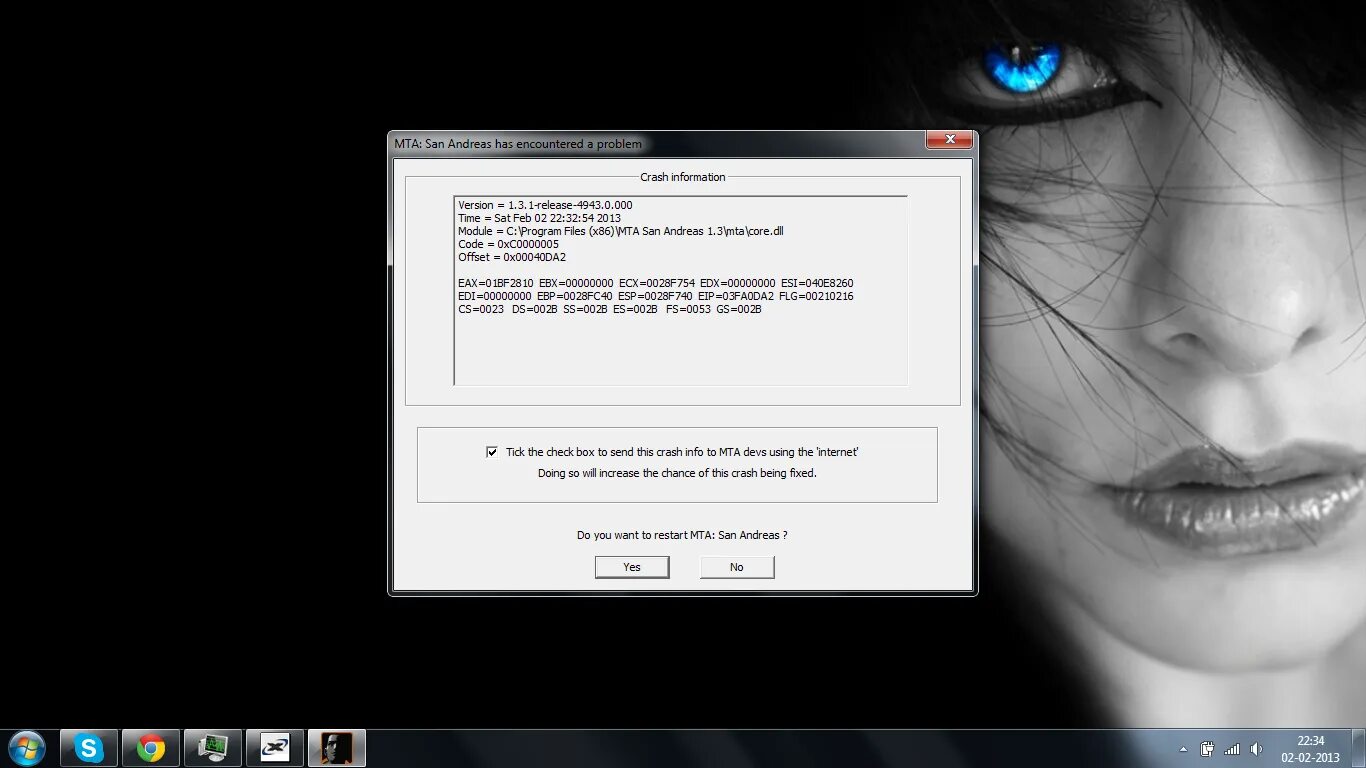Click the 'Version = 1.3.1-release-4943.0.000' line

point(545,205)
